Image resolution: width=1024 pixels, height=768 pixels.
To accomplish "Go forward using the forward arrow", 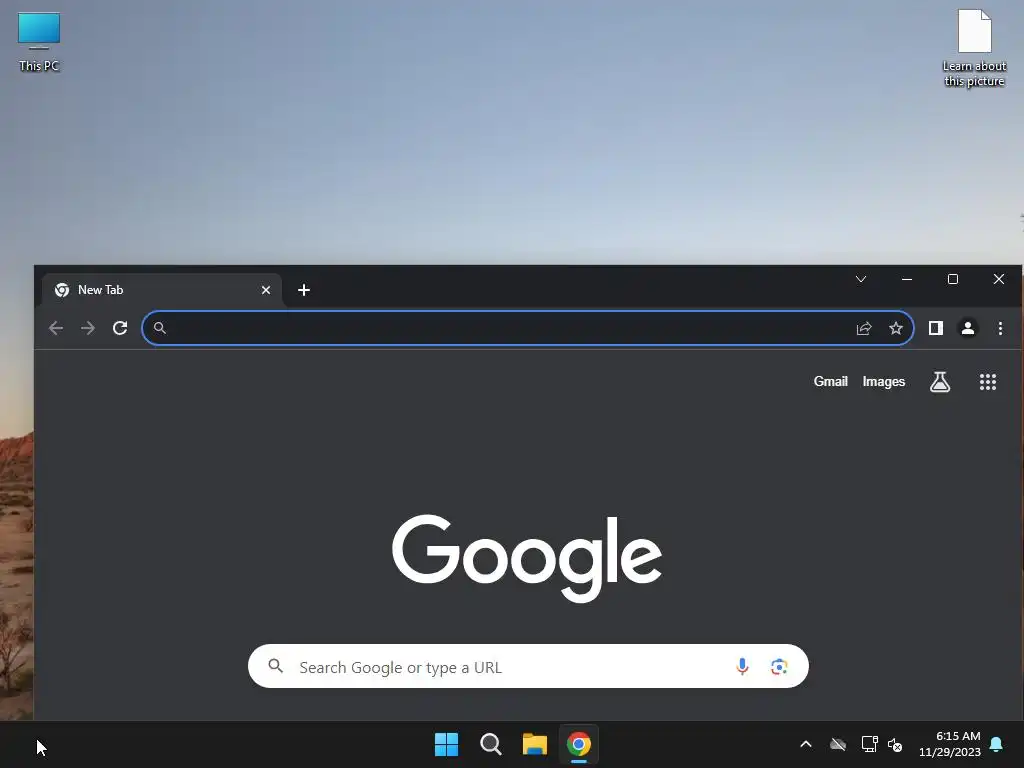I will (88, 328).
